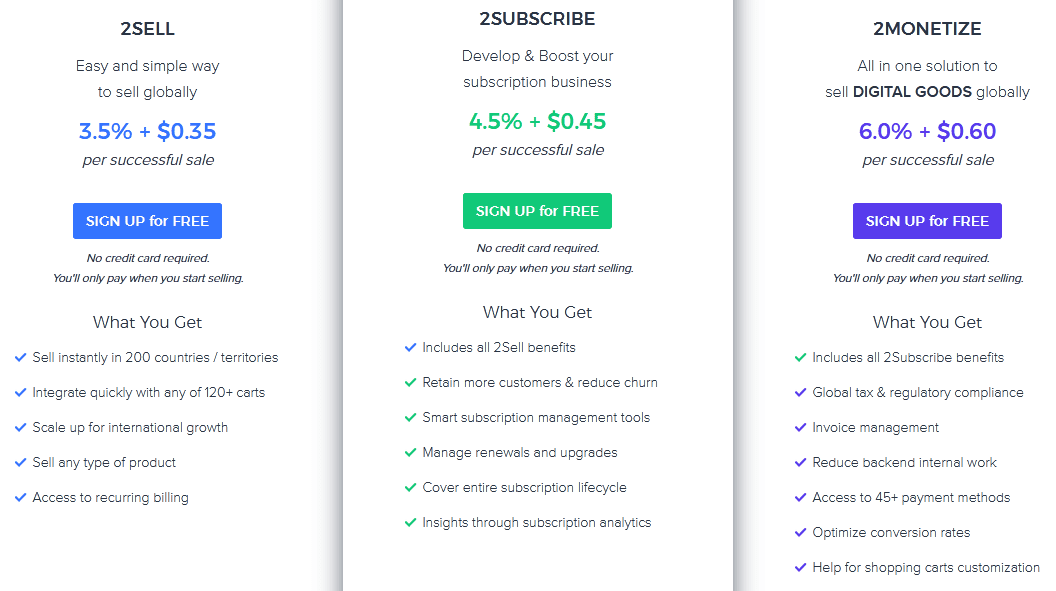Select the 'Optimize conversion rates' feature row
The height and width of the screenshot is (591, 1056).
pyautogui.click(x=889, y=532)
